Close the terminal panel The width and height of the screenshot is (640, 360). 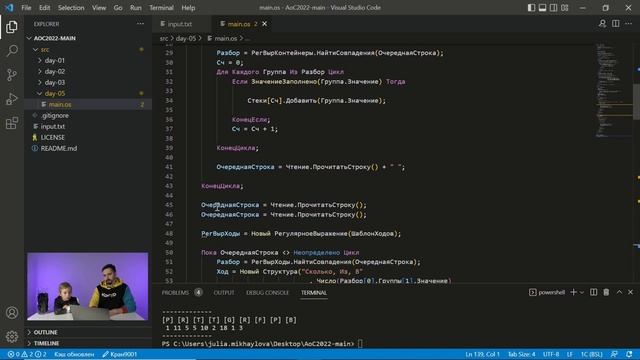(630, 292)
